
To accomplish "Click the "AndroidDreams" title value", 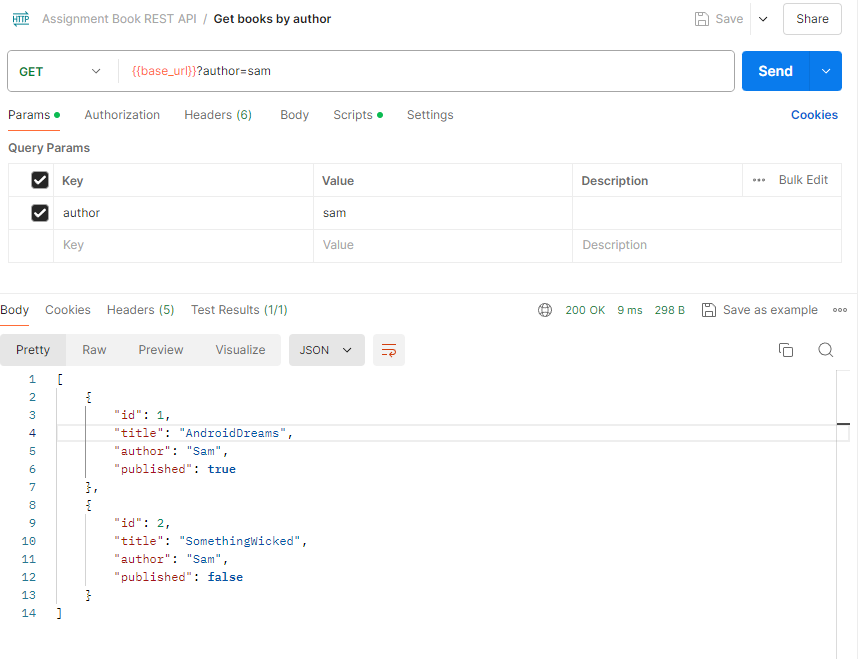I will point(232,433).
